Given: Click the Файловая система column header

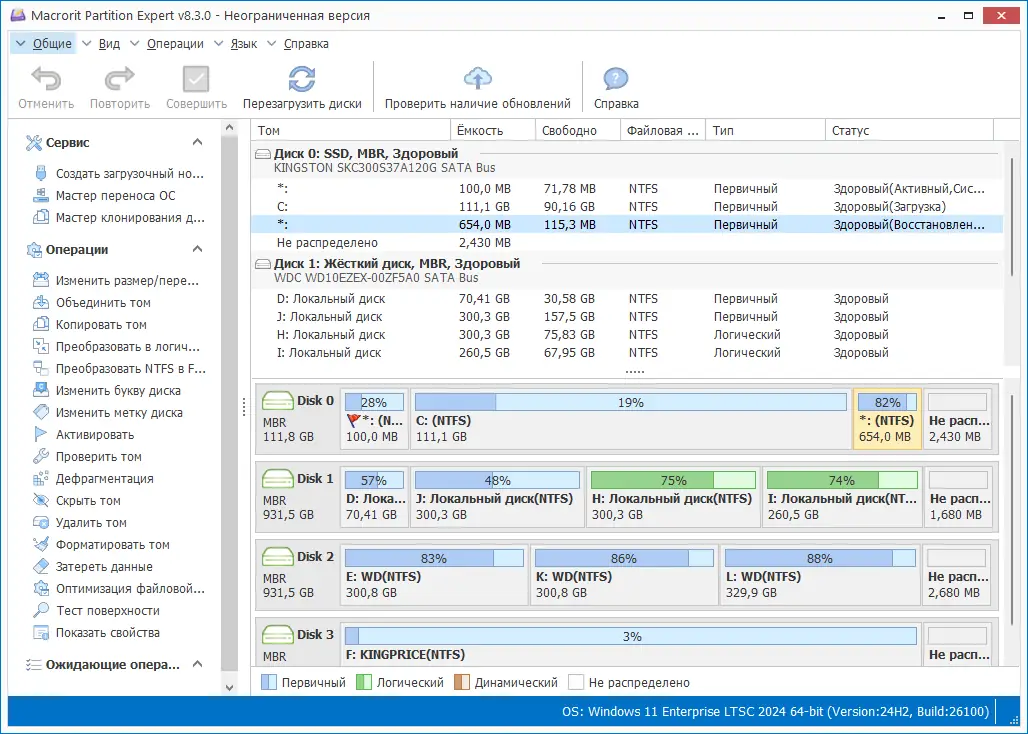Looking at the screenshot, I should (661, 131).
